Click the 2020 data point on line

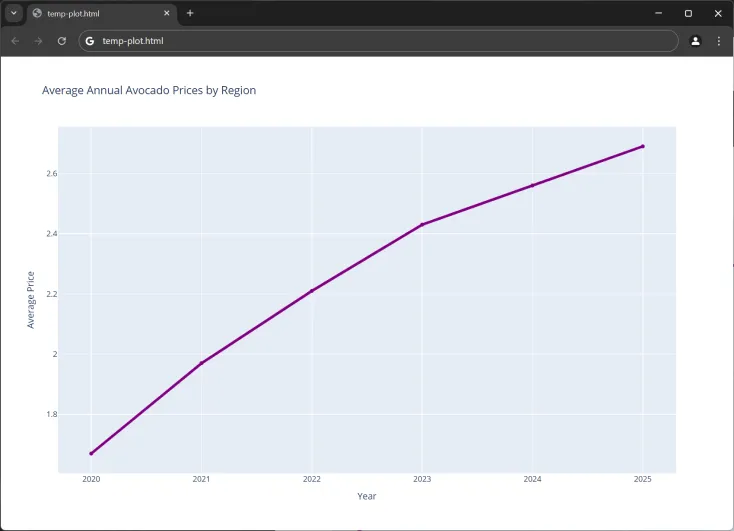(91, 453)
